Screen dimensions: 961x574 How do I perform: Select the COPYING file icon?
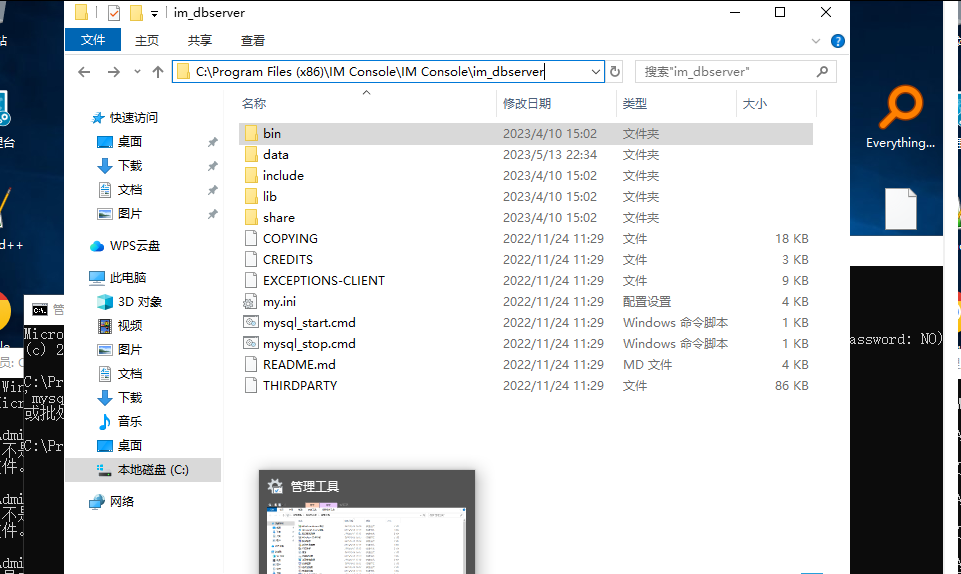(x=251, y=238)
